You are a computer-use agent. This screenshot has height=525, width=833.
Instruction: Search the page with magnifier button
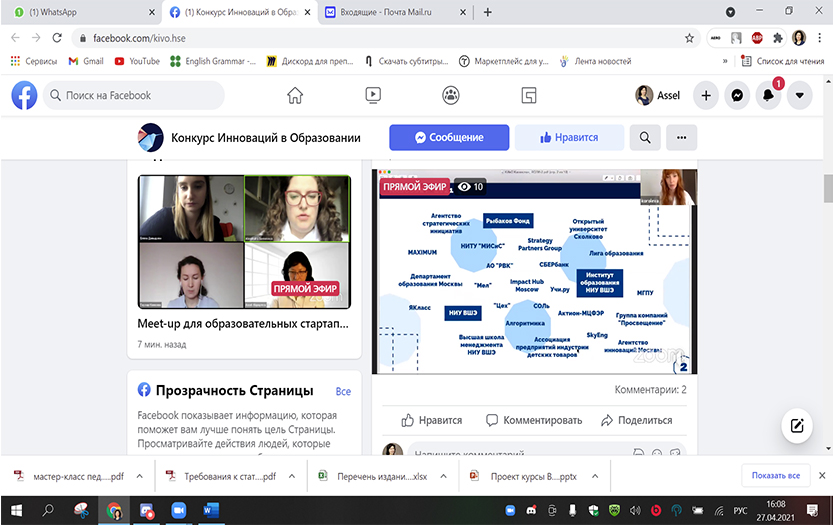[x=645, y=137]
